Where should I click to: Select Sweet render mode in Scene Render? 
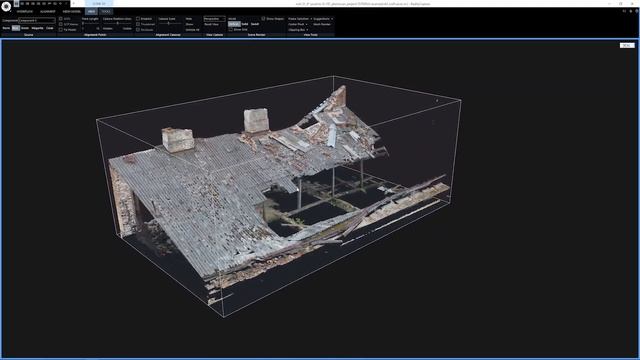point(255,24)
